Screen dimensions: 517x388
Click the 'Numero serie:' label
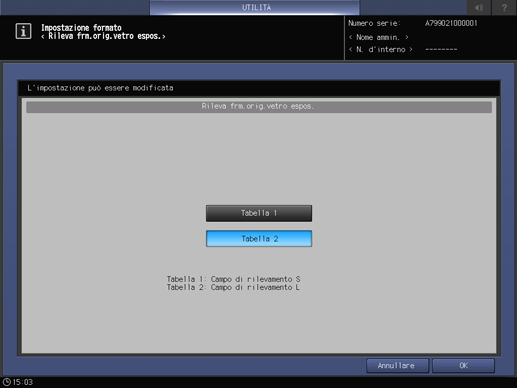coord(374,23)
